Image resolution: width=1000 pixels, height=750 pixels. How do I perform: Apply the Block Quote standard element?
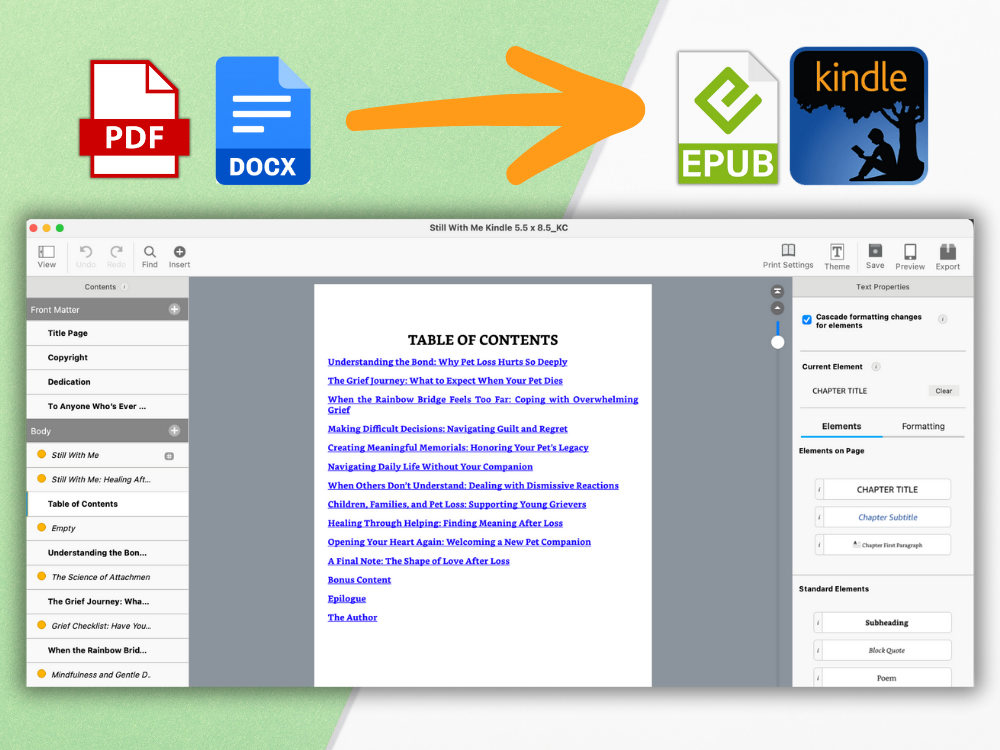click(886, 651)
